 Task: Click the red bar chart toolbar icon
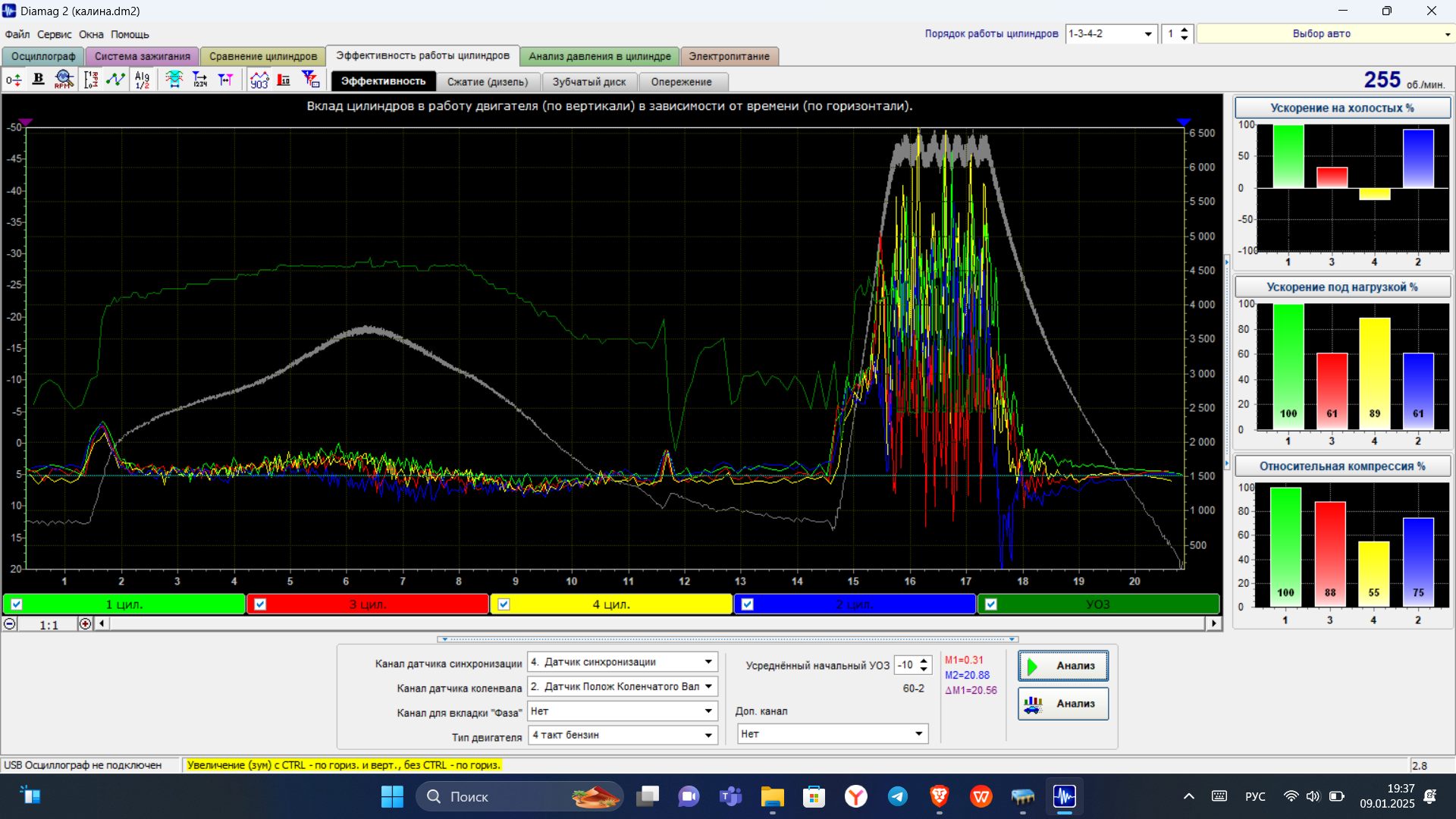click(x=284, y=79)
